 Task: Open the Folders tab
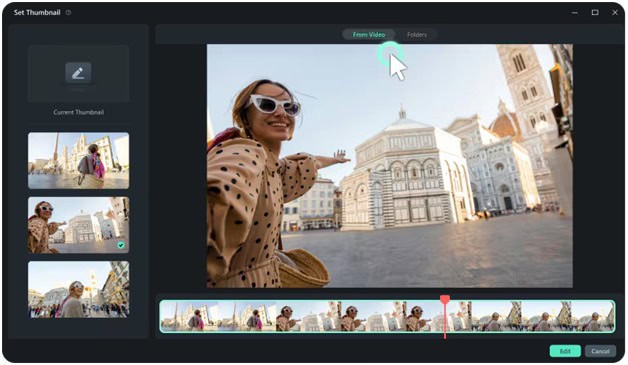pyautogui.click(x=417, y=34)
